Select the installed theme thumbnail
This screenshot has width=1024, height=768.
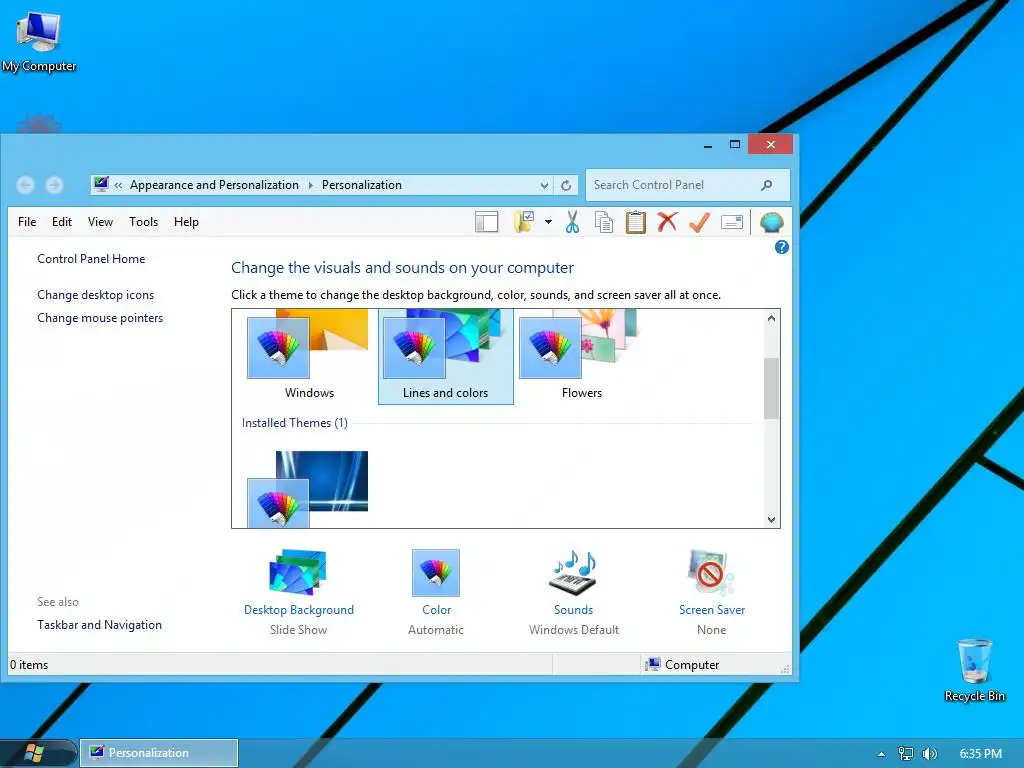(307, 488)
